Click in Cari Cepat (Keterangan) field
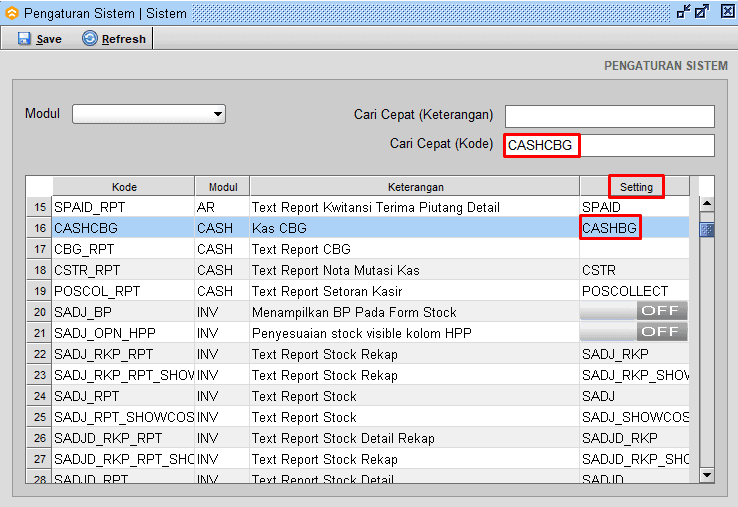Screen dimensions: 738x507 click(x=609, y=116)
